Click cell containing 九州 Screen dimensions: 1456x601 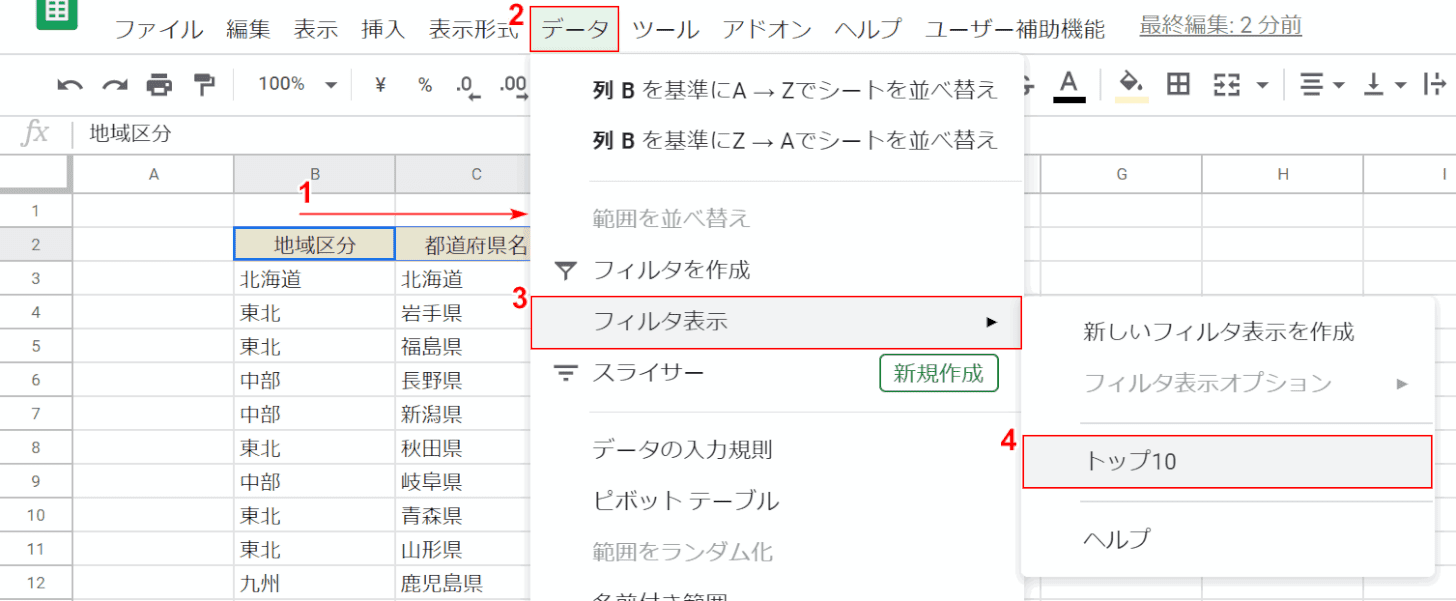pyautogui.click(x=315, y=583)
